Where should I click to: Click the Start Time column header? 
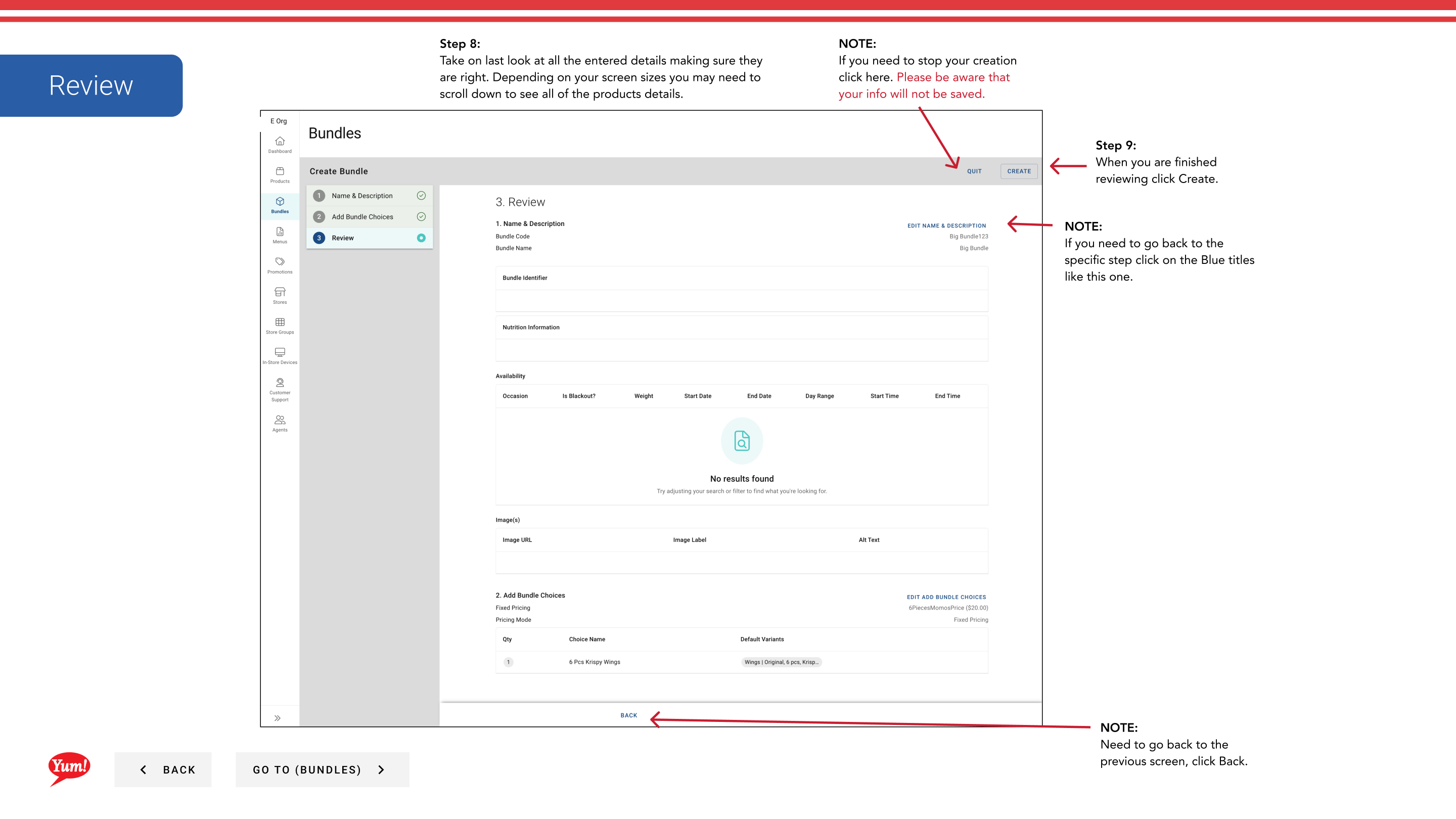pyautogui.click(x=884, y=396)
